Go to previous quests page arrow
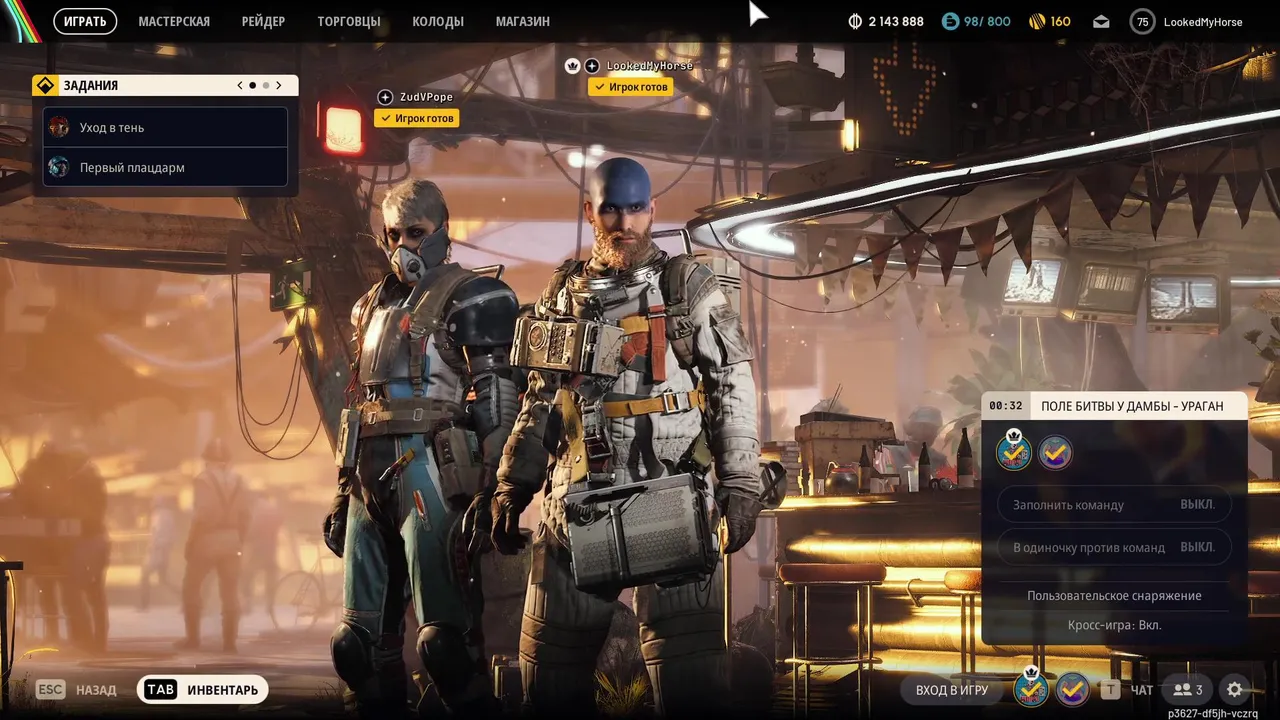1280x720 pixels. pos(240,86)
